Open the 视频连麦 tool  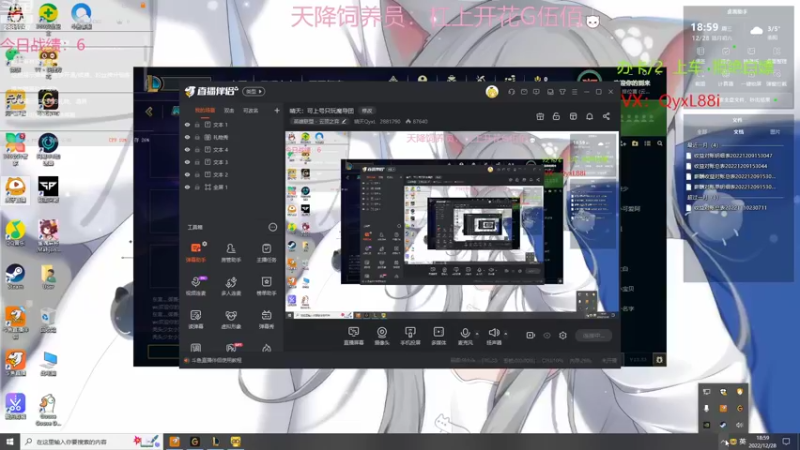pyautogui.click(x=195, y=286)
